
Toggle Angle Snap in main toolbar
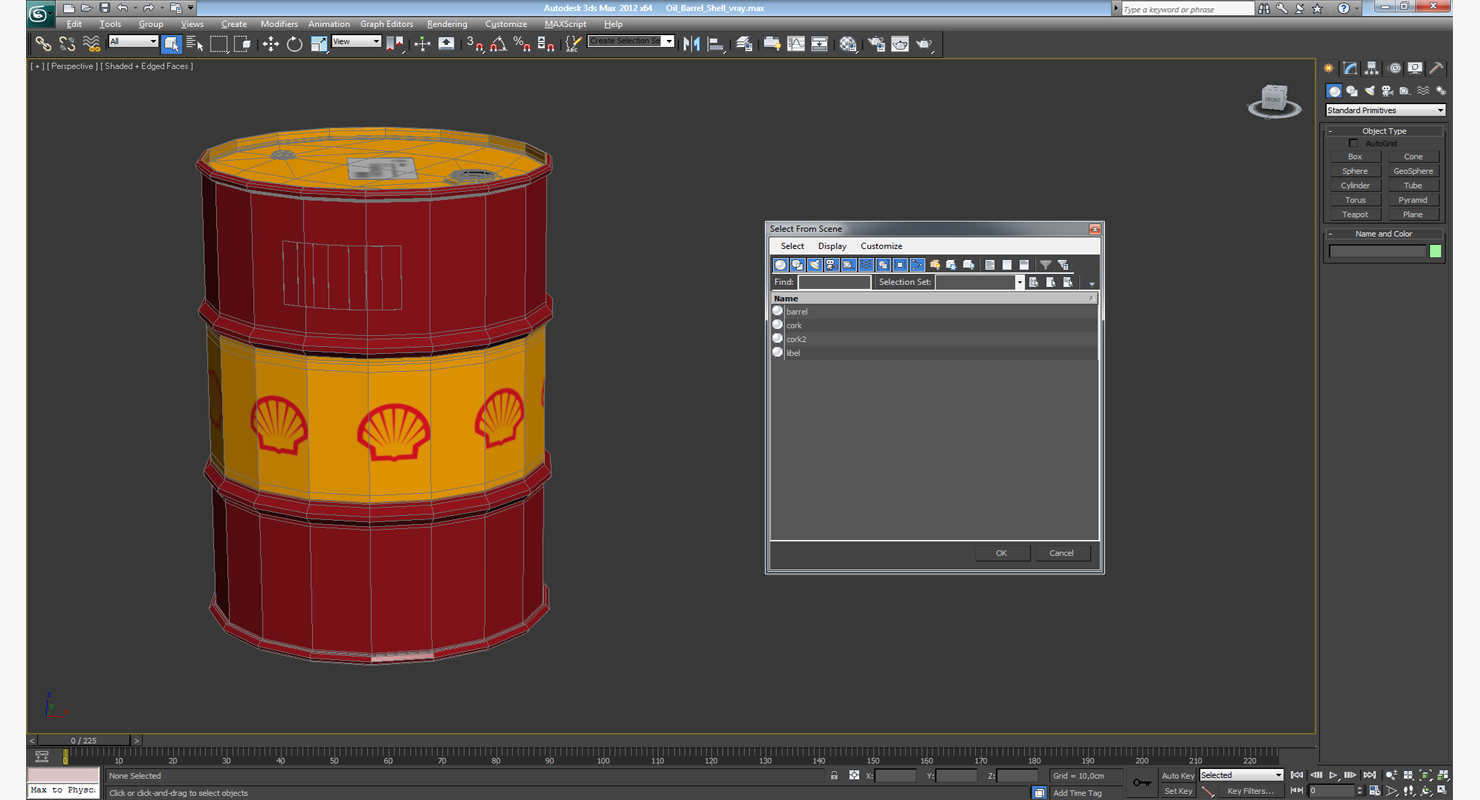tap(498, 44)
